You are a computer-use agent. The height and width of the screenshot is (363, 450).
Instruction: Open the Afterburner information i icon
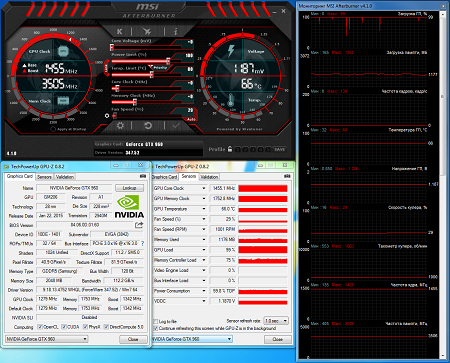coord(175,31)
